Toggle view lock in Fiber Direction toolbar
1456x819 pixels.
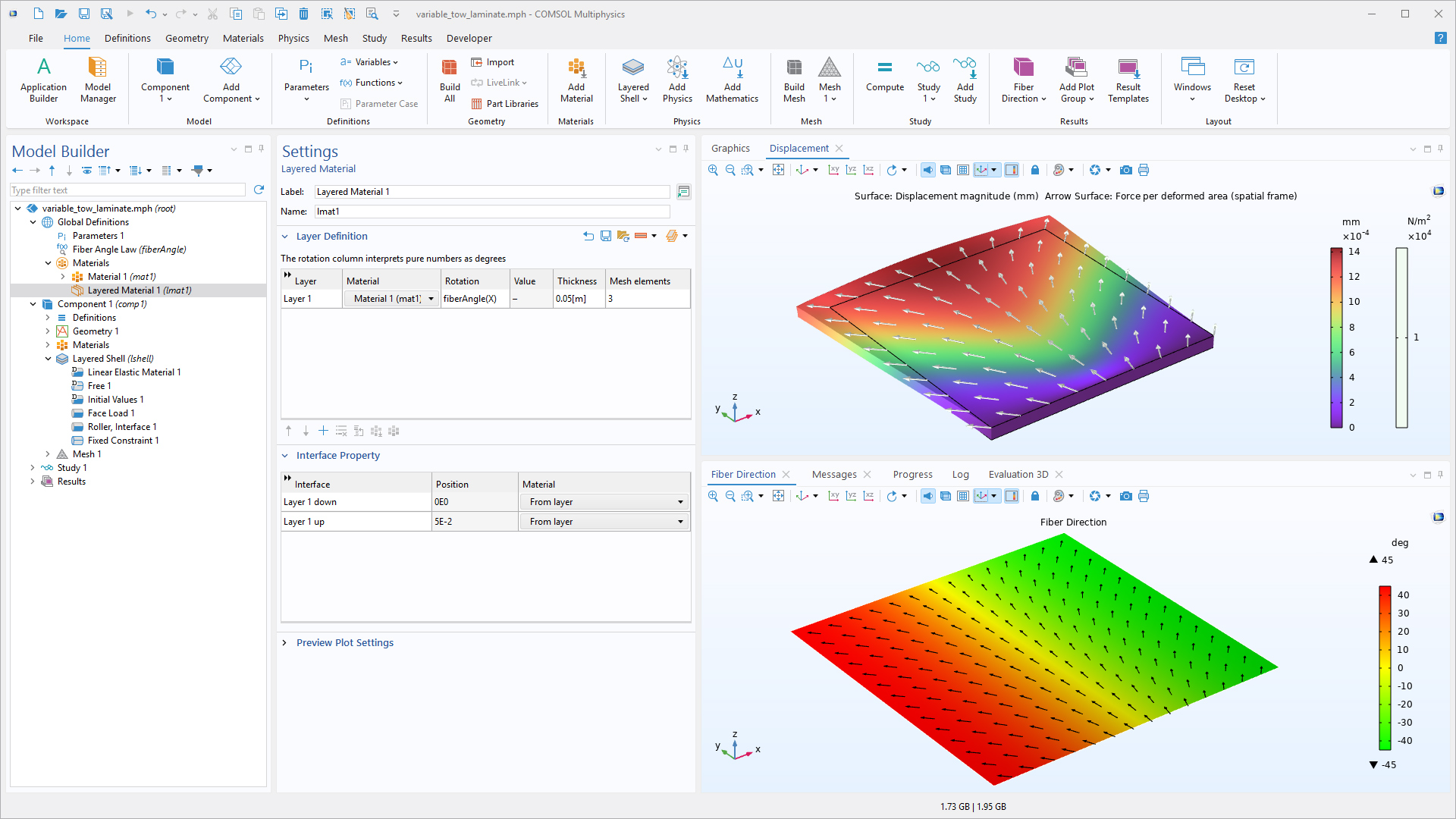pyautogui.click(x=1035, y=496)
